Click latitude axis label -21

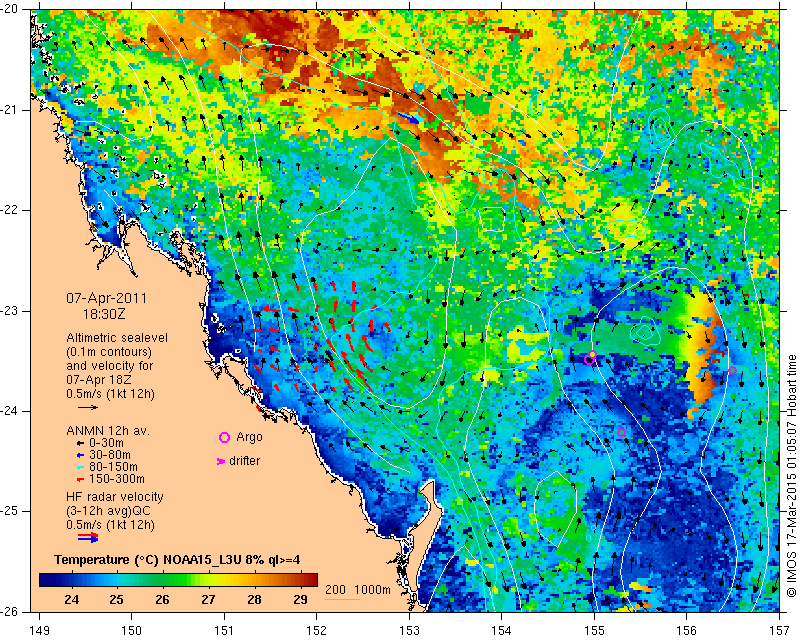(9, 110)
